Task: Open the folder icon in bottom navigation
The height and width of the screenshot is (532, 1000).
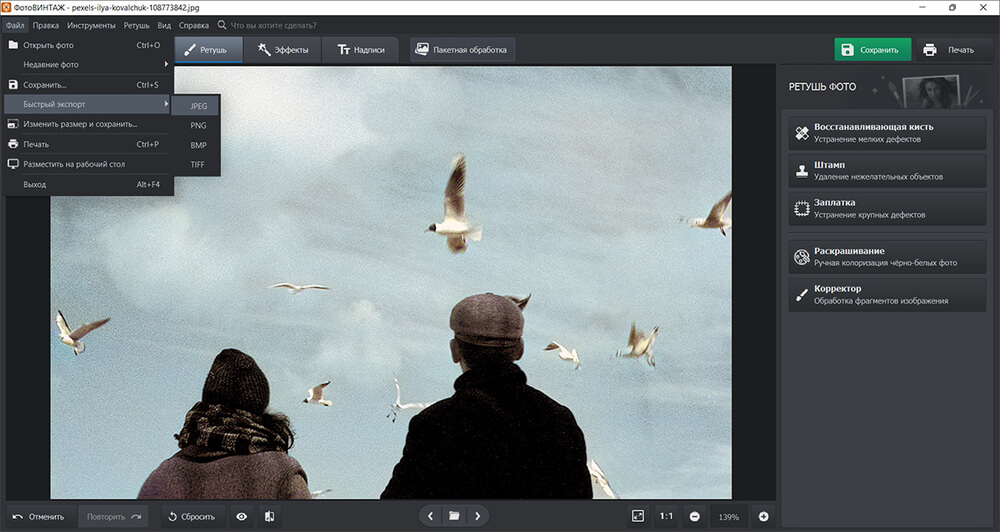Action: [454, 516]
